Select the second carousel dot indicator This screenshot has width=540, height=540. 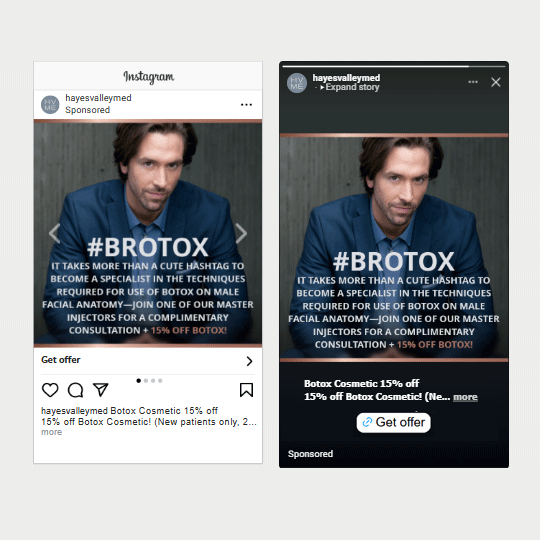coord(146,381)
